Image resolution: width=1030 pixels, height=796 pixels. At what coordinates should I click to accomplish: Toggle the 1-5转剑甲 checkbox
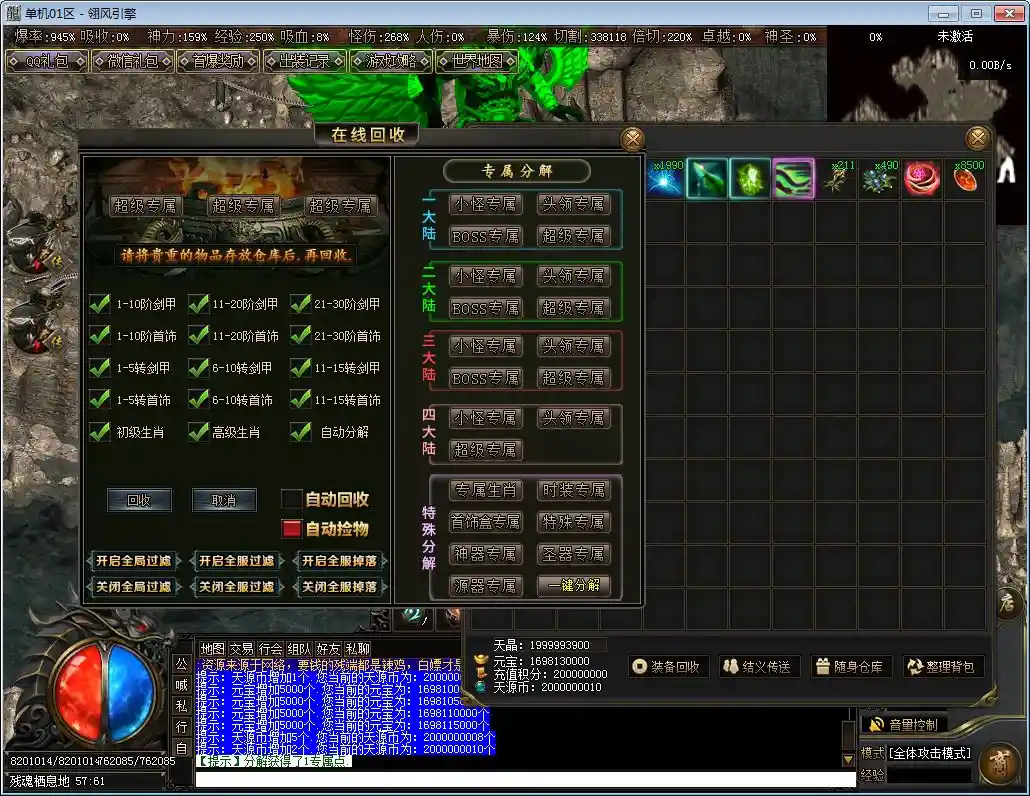tap(100, 368)
